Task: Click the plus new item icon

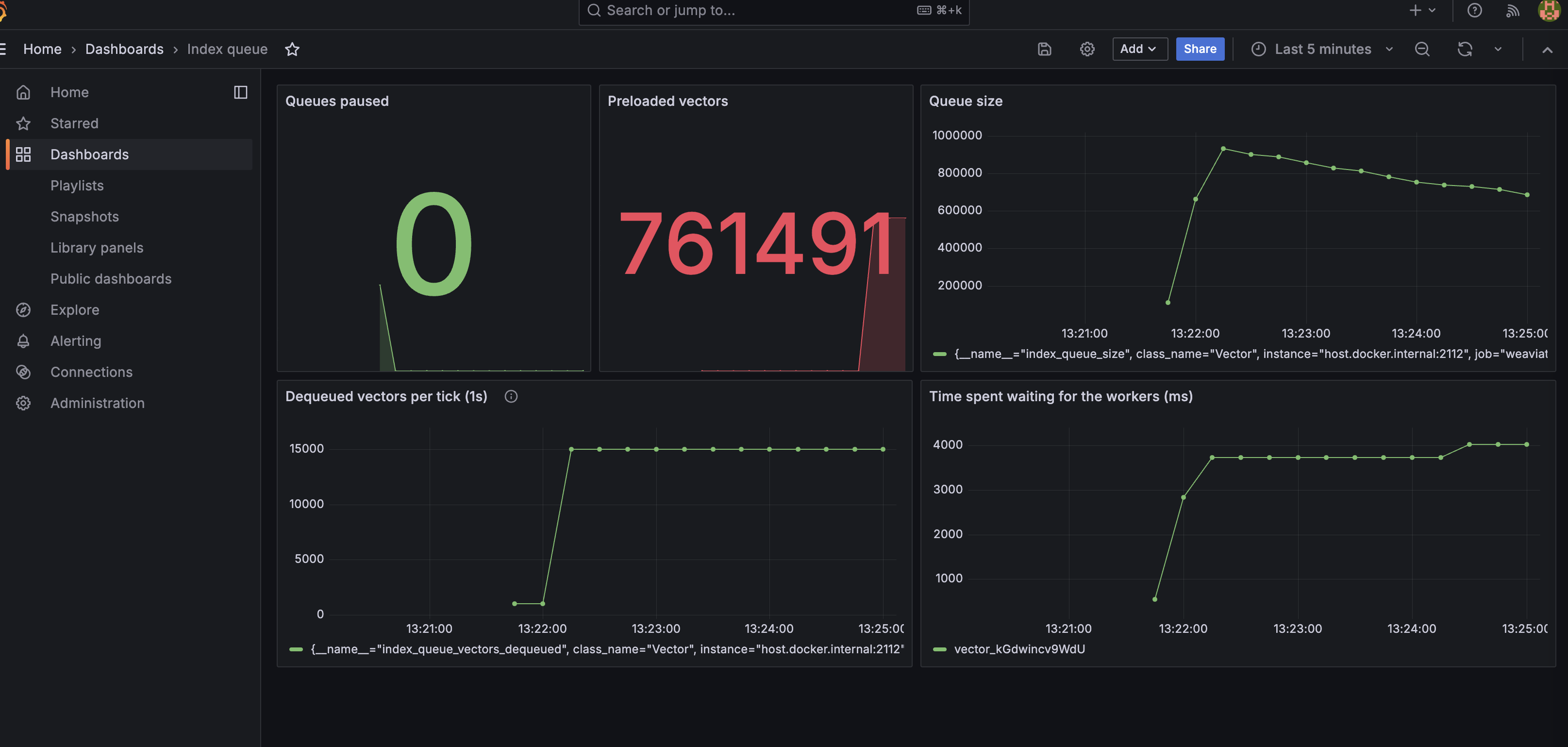Action: (x=1415, y=10)
